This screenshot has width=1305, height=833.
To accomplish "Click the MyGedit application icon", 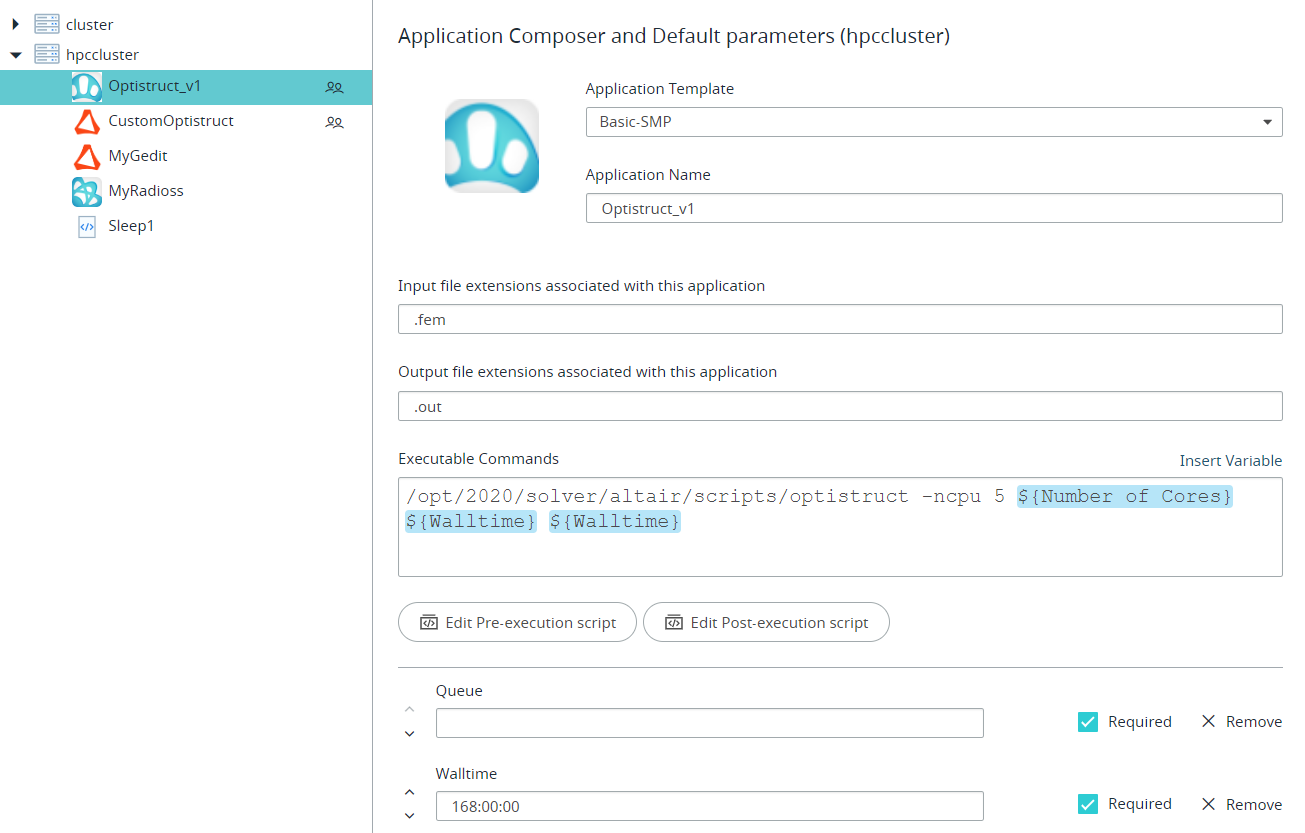I will [x=87, y=157].
